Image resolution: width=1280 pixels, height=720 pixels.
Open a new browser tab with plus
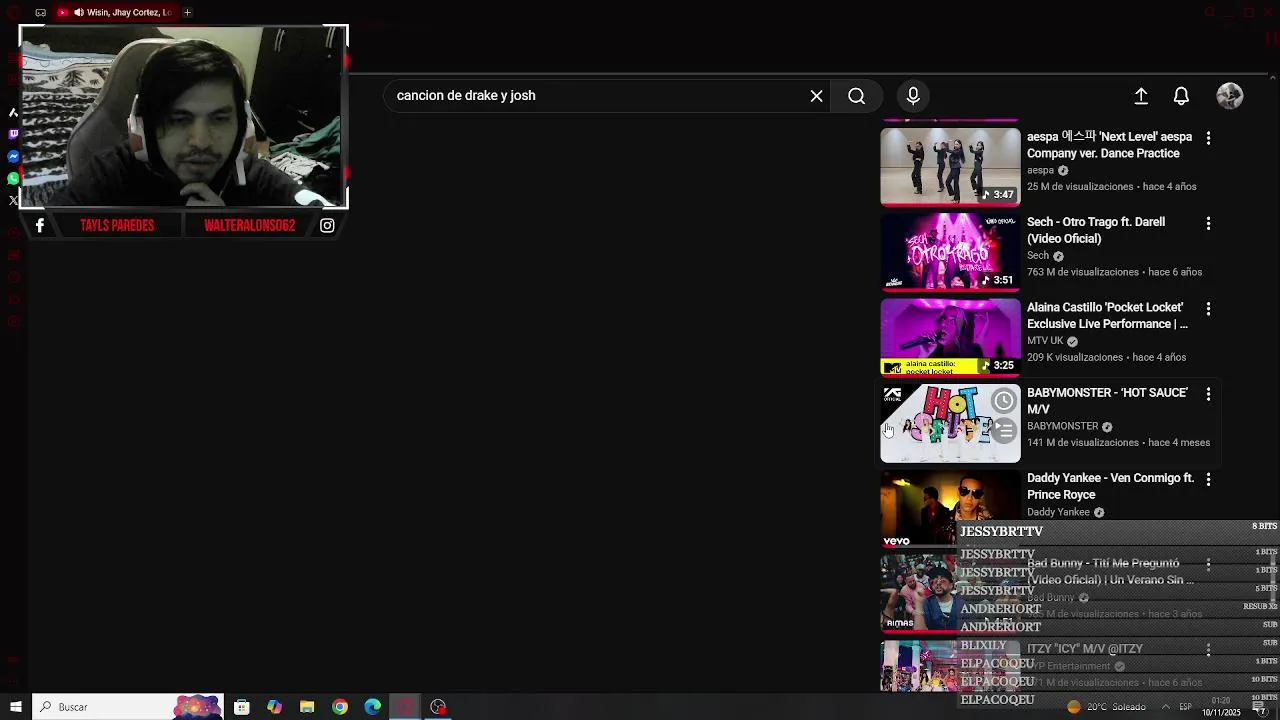click(x=187, y=12)
